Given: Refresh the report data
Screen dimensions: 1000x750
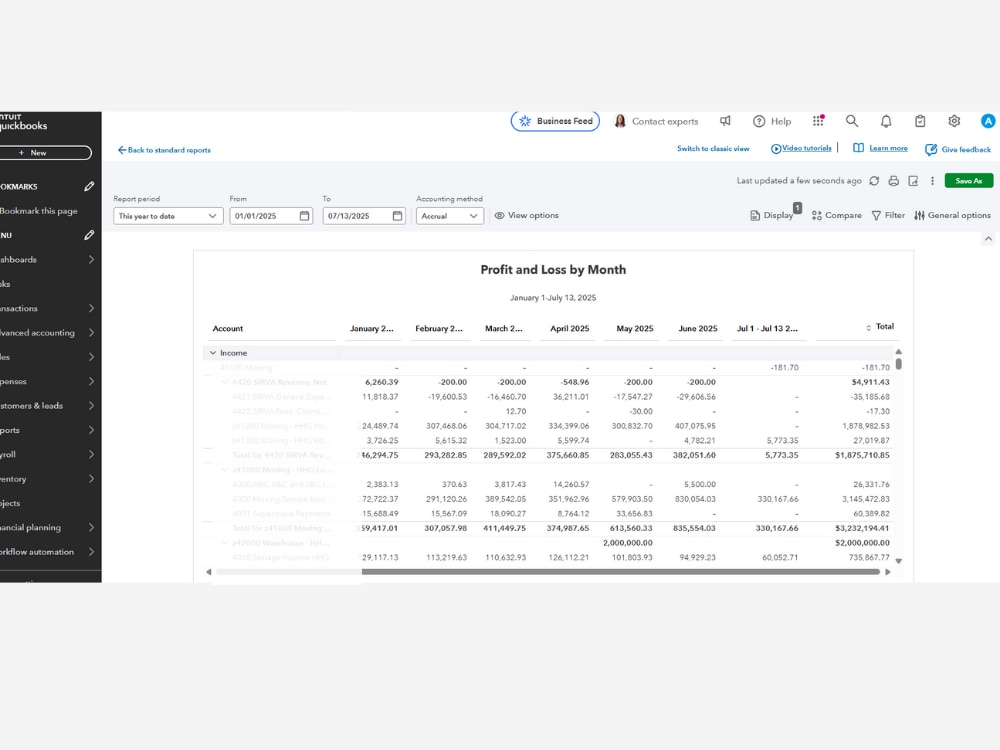Looking at the screenshot, I should (874, 181).
